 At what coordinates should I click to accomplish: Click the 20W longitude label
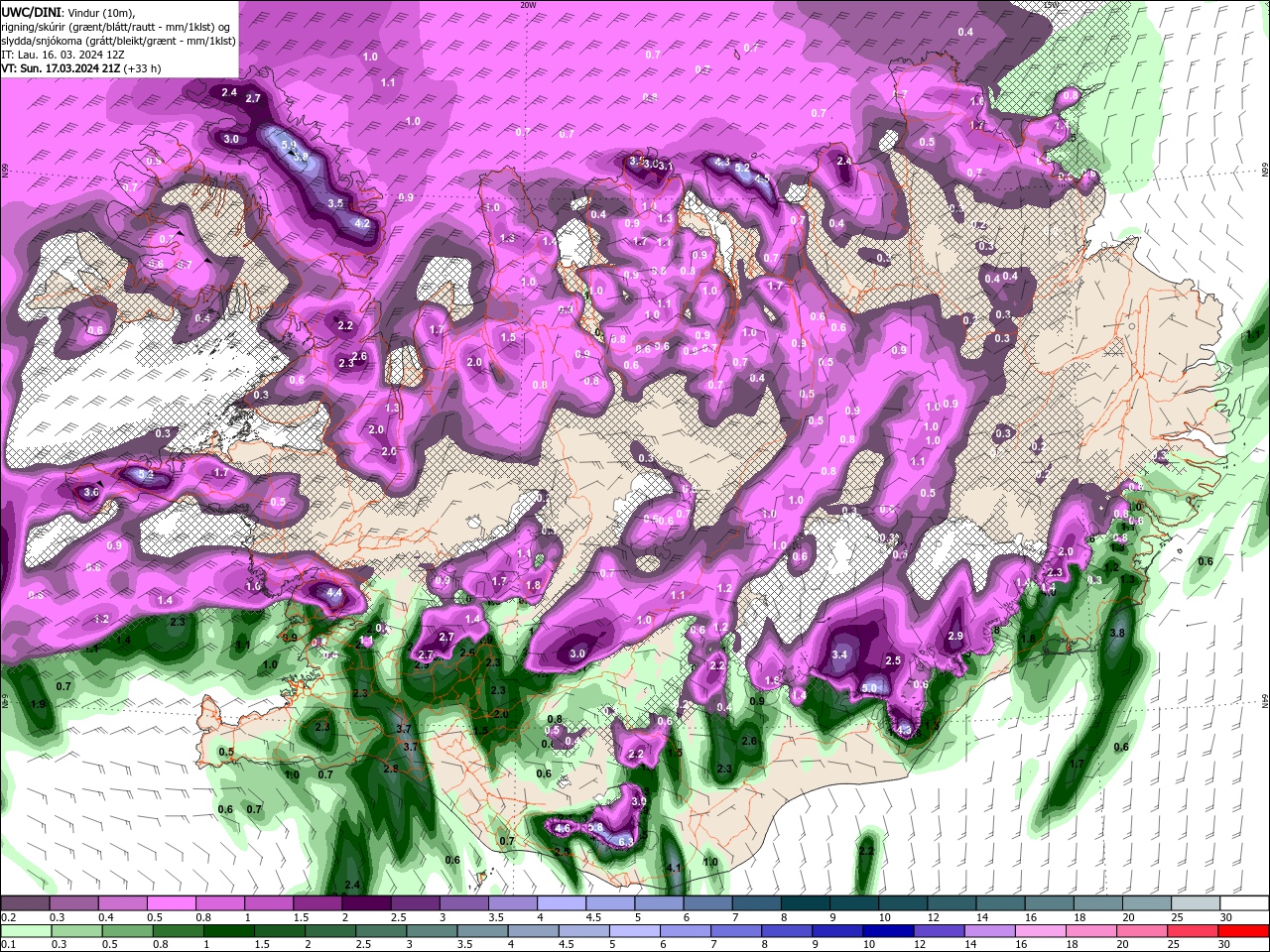528,5
